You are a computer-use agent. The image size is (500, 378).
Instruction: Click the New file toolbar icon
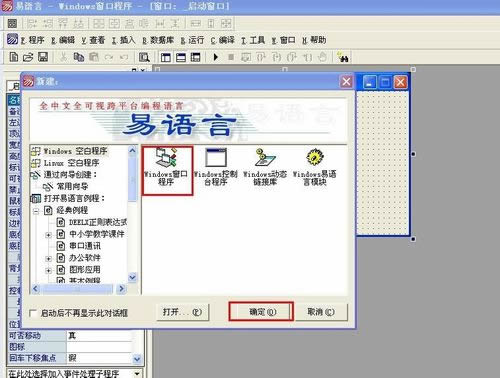click(x=14, y=57)
